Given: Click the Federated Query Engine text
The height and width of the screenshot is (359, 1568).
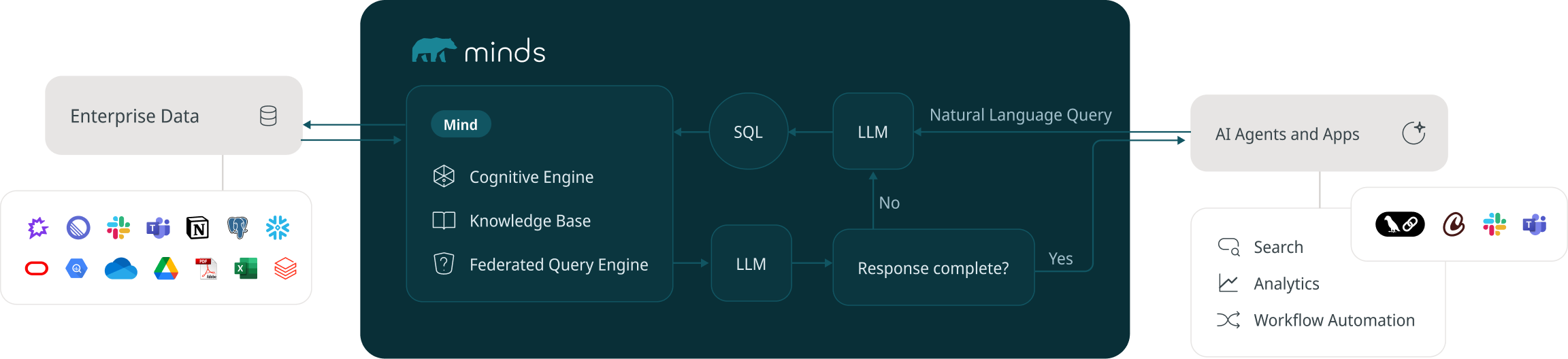Looking at the screenshot, I should [x=559, y=264].
